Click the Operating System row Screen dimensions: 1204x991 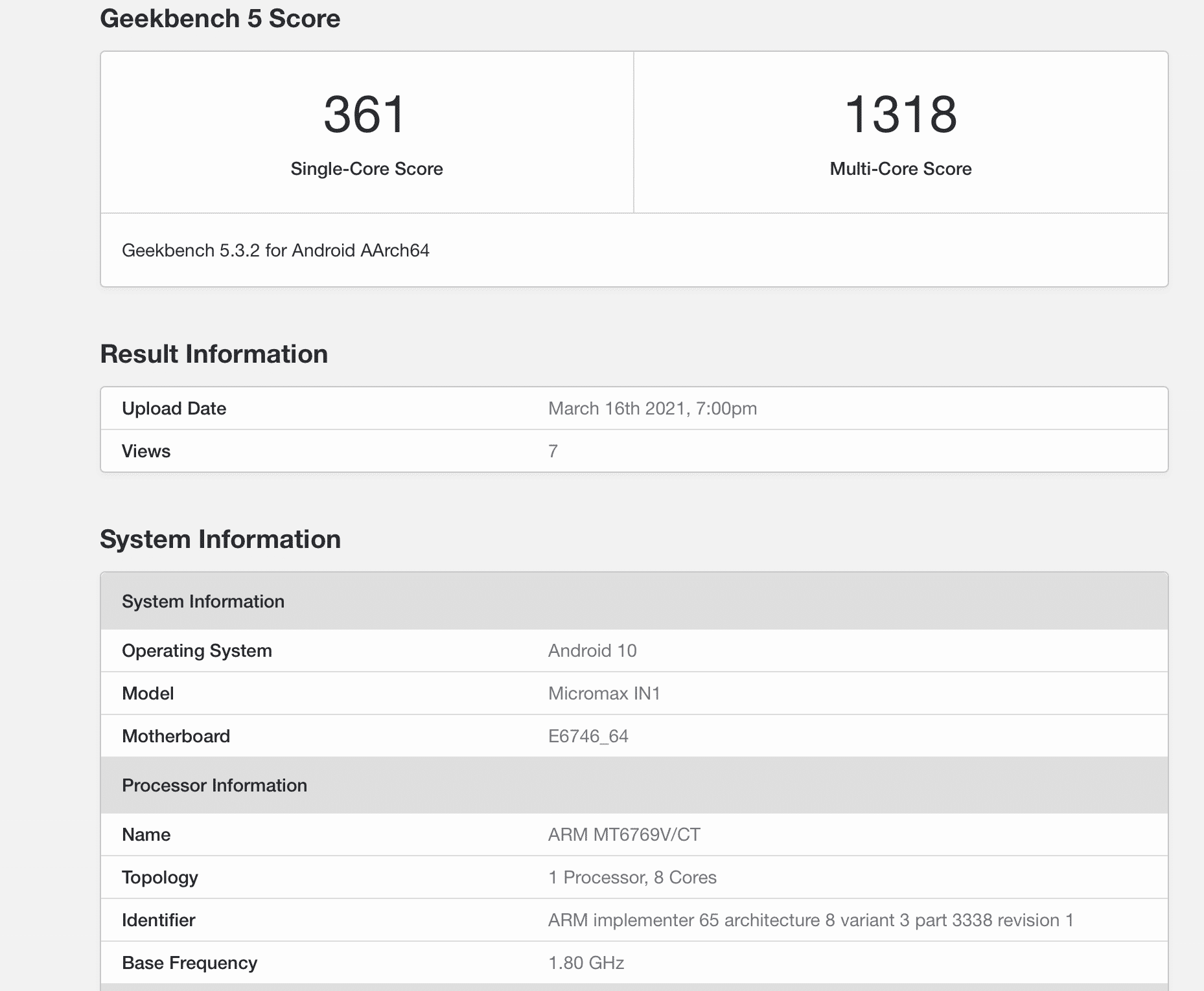pyautogui.click(x=196, y=650)
